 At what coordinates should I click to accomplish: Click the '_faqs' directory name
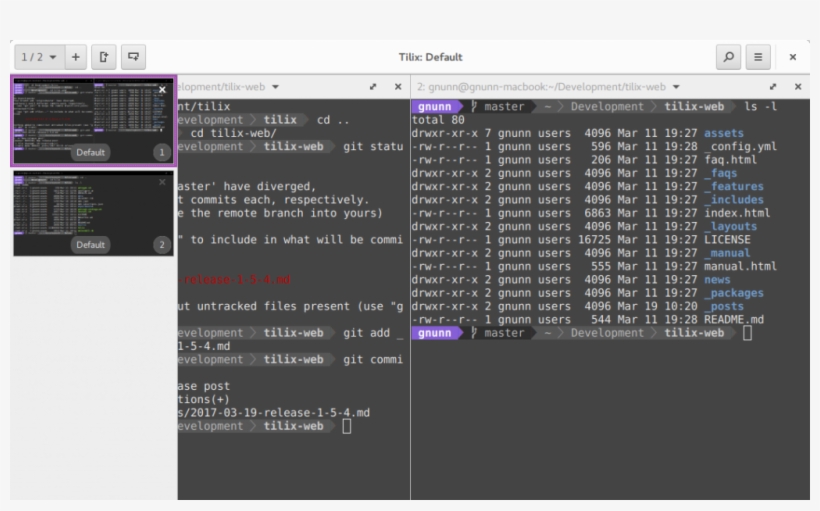pos(721,173)
